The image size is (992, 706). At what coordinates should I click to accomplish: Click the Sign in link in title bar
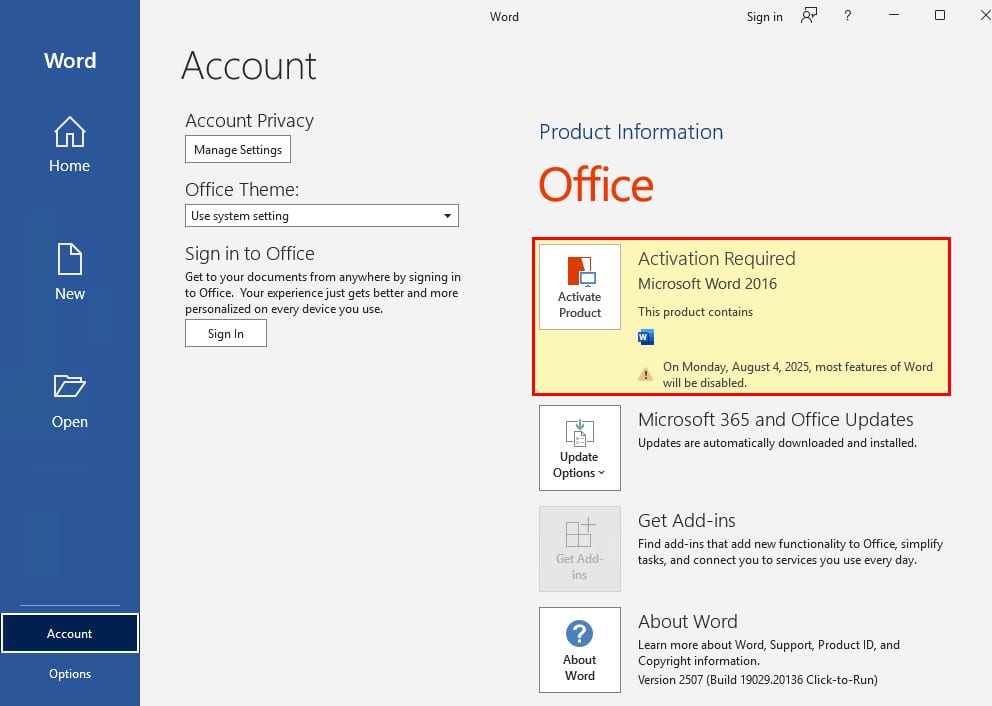pos(764,17)
